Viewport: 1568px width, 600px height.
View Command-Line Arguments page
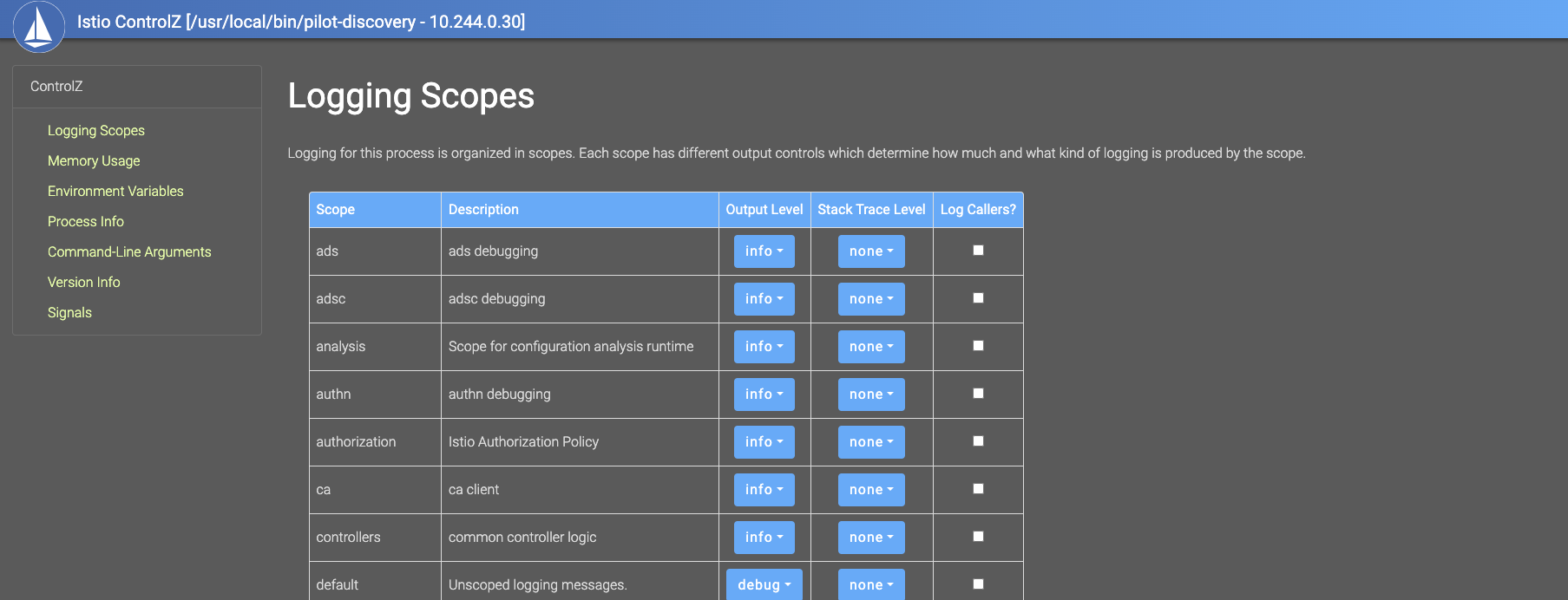pos(129,252)
